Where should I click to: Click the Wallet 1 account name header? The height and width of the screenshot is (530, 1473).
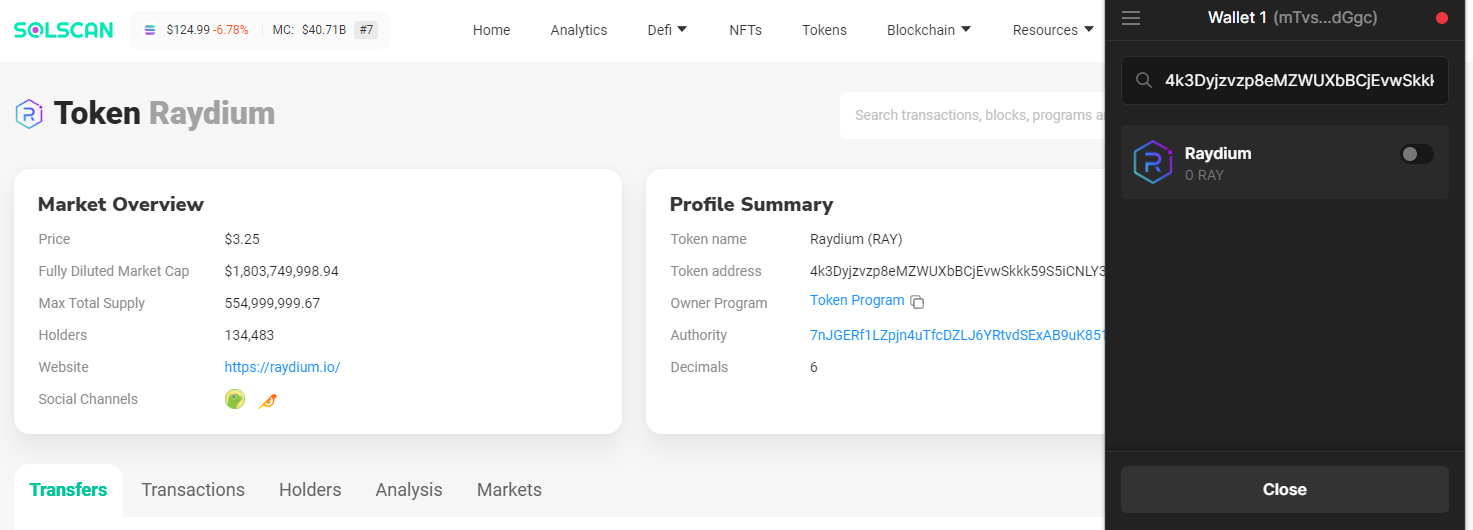1292,18
